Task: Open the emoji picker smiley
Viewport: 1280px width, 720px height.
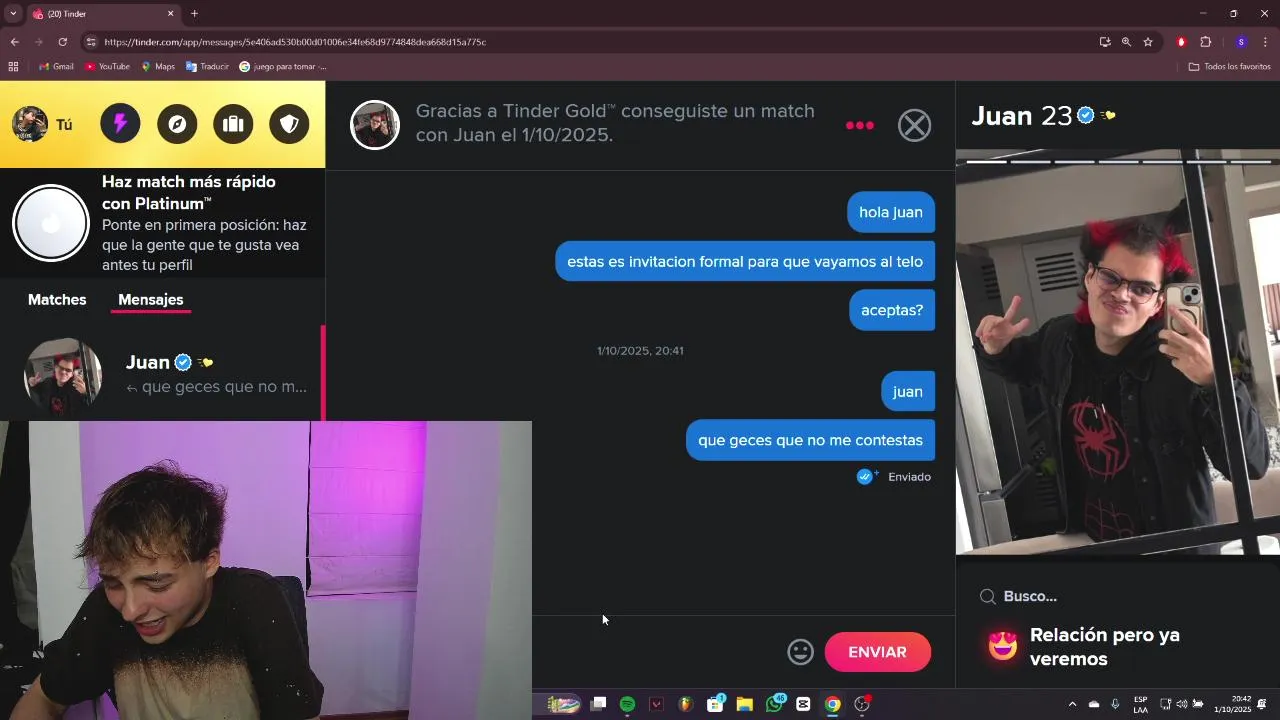Action: pyautogui.click(x=800, y=652)
